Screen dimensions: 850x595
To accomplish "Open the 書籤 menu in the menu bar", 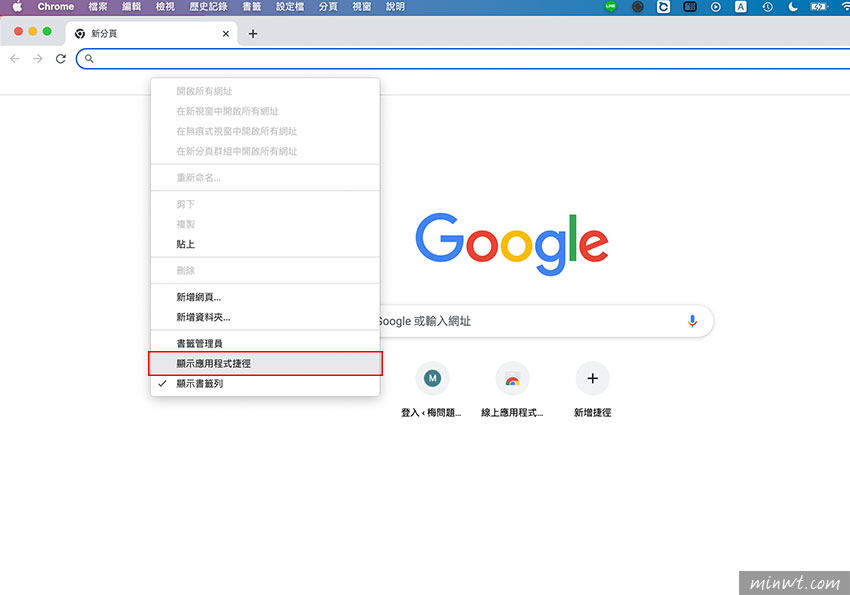I will tap(252, 7).
